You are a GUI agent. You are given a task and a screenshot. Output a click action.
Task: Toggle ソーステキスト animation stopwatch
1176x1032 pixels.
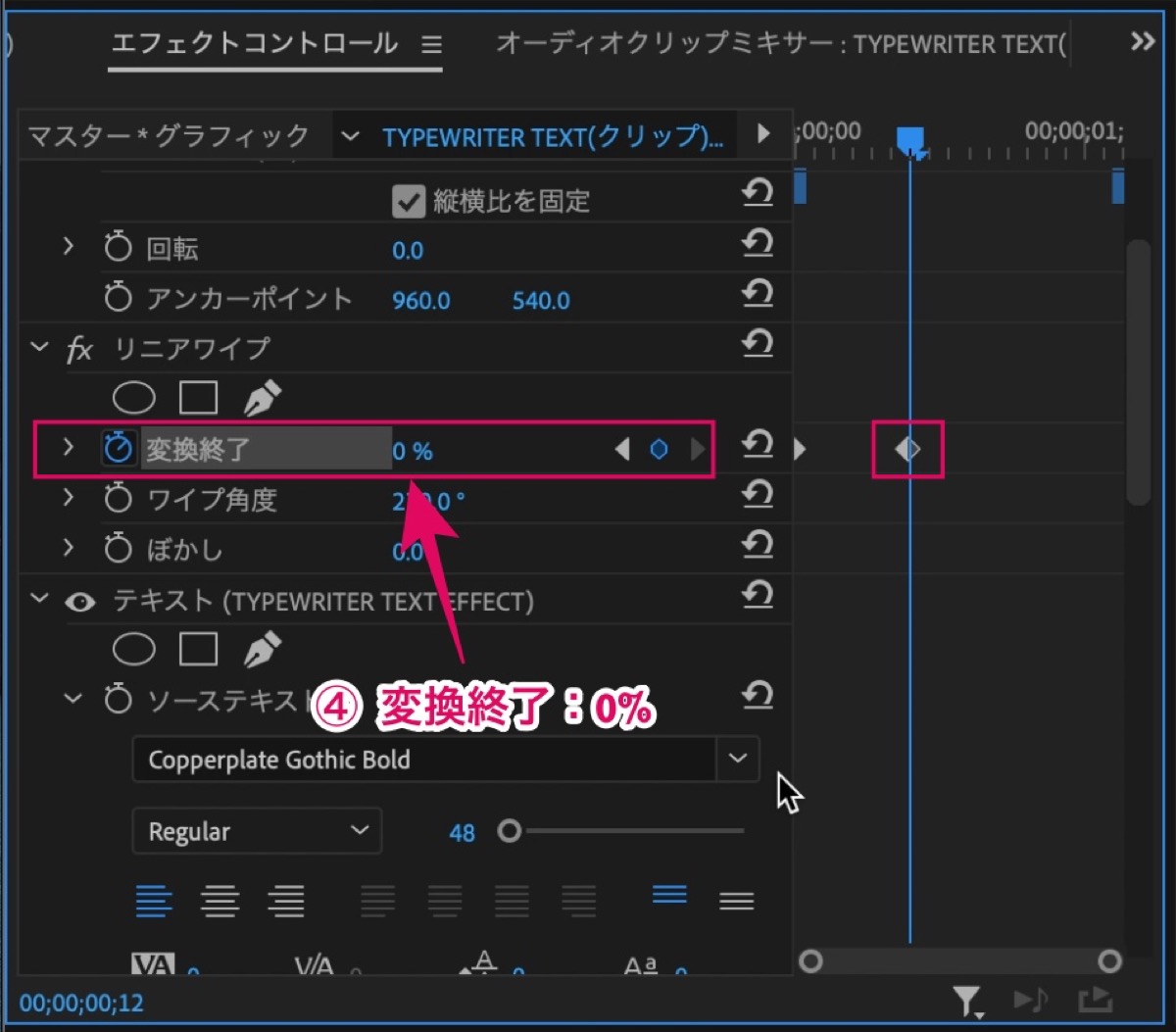point(118,700)
